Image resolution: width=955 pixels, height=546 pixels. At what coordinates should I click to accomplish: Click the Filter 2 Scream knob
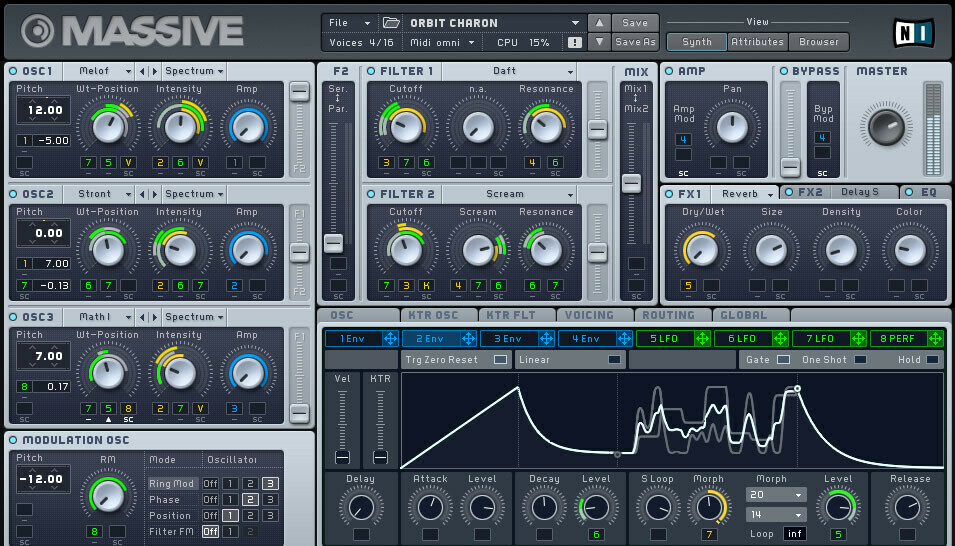(478, 250)
